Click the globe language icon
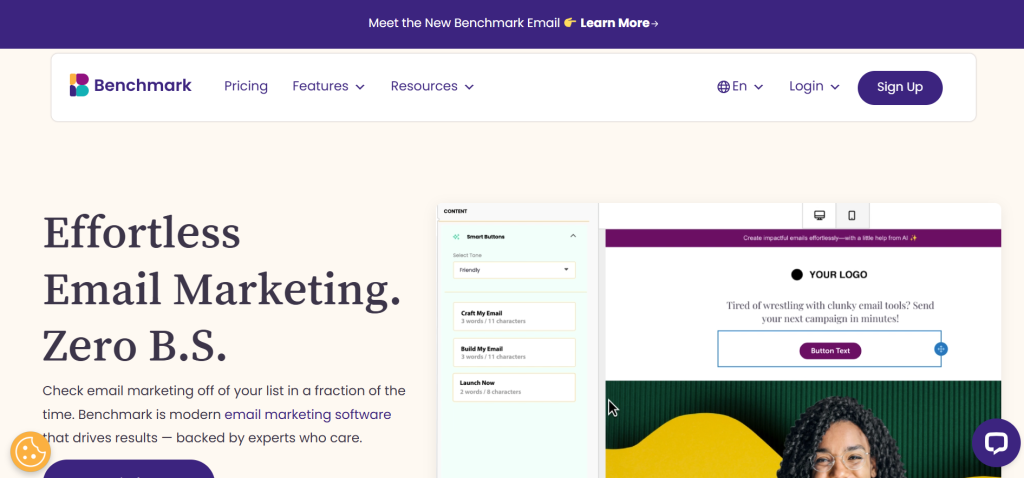 pos(723,87)
